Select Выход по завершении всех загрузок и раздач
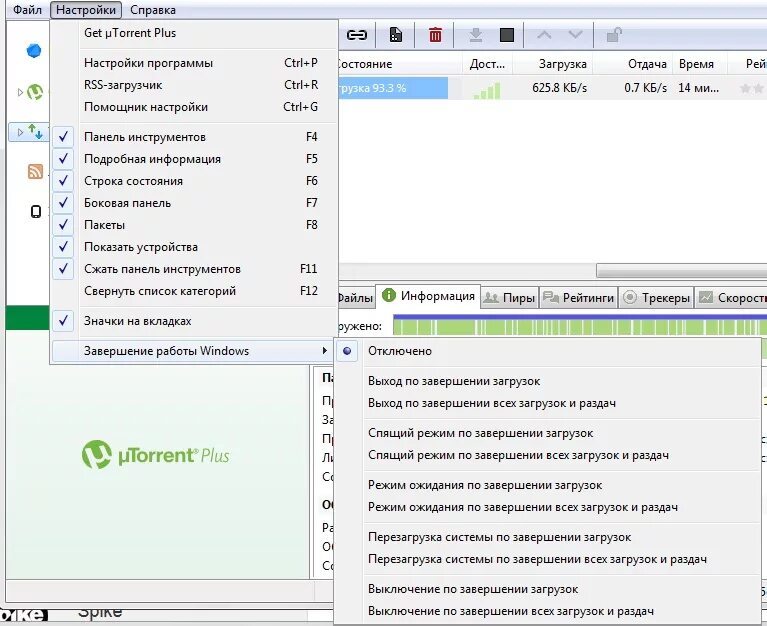The height and width of the screenshot is (626, 767). (x=548, y=403)
